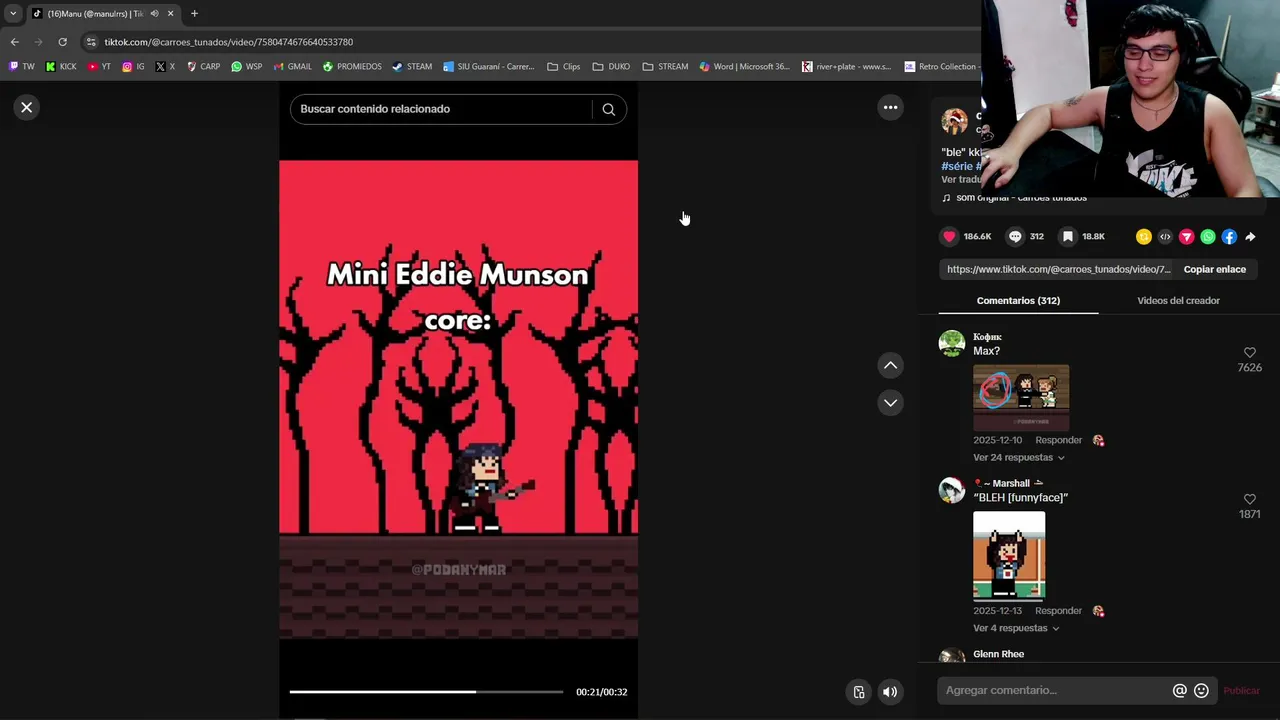The height and width of the screenshot is (720, 1280).
Task: Click the browser back arrow
Action: coord(14,42)
